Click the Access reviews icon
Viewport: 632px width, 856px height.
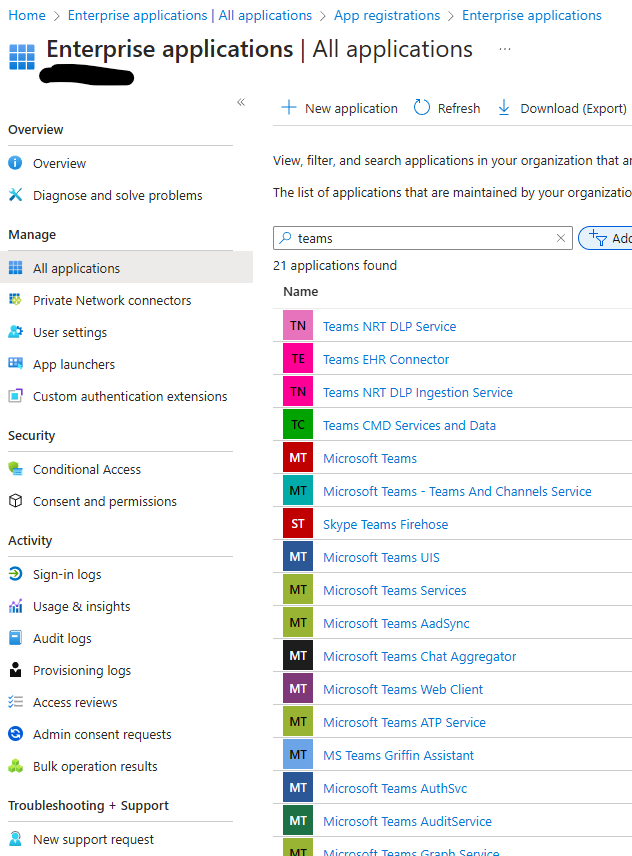(x=15, y=702)
